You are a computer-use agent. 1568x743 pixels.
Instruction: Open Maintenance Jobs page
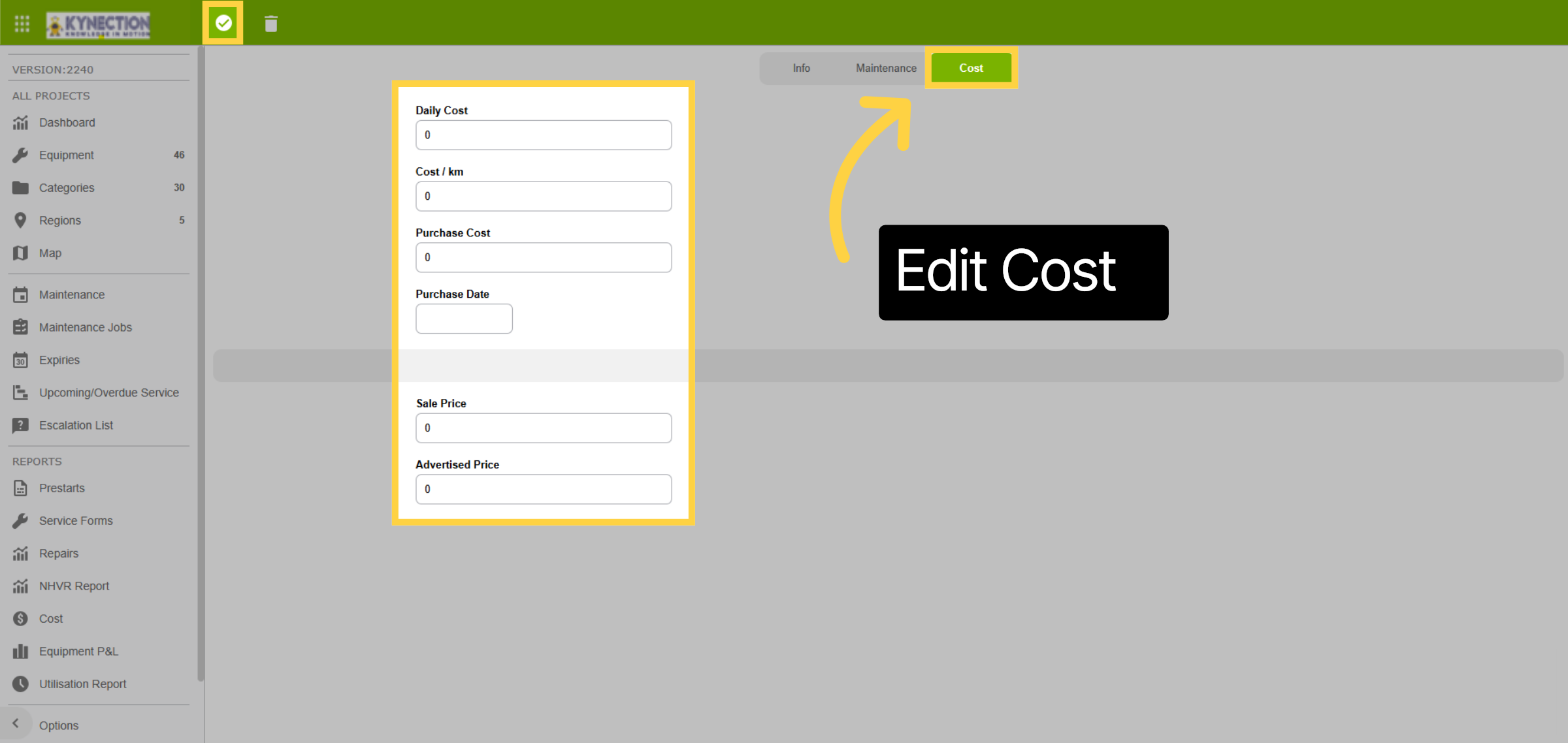coord(86,328)
